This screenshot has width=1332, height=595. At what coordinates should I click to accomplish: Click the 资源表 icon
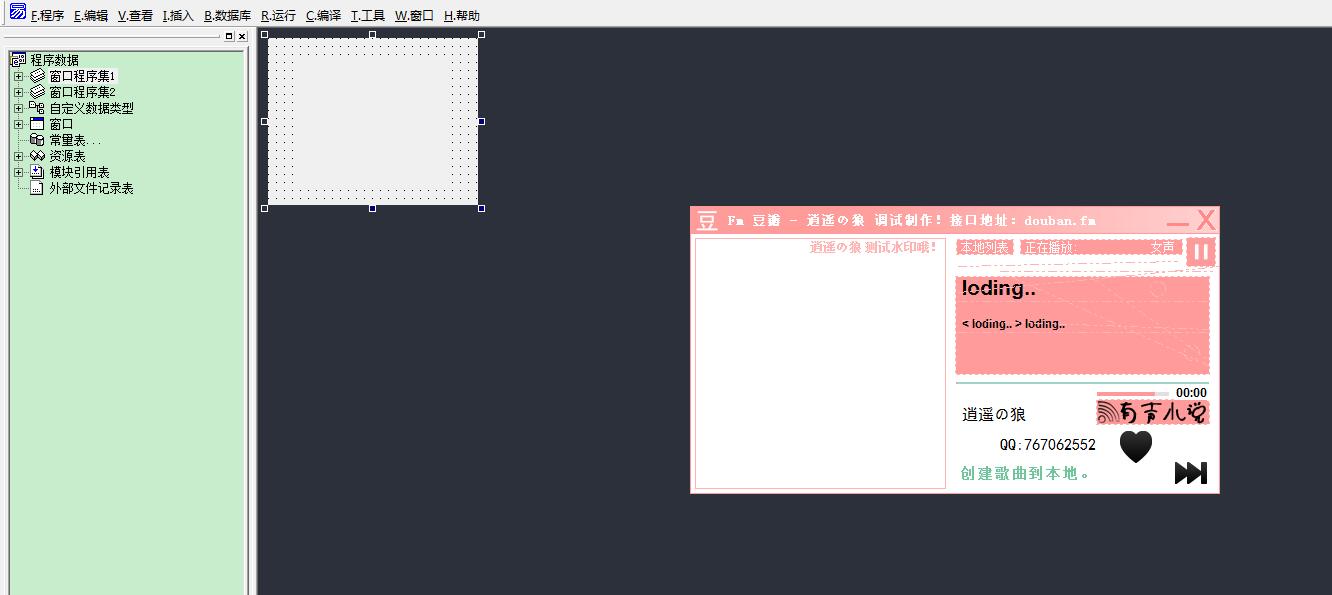pos(37,156)
